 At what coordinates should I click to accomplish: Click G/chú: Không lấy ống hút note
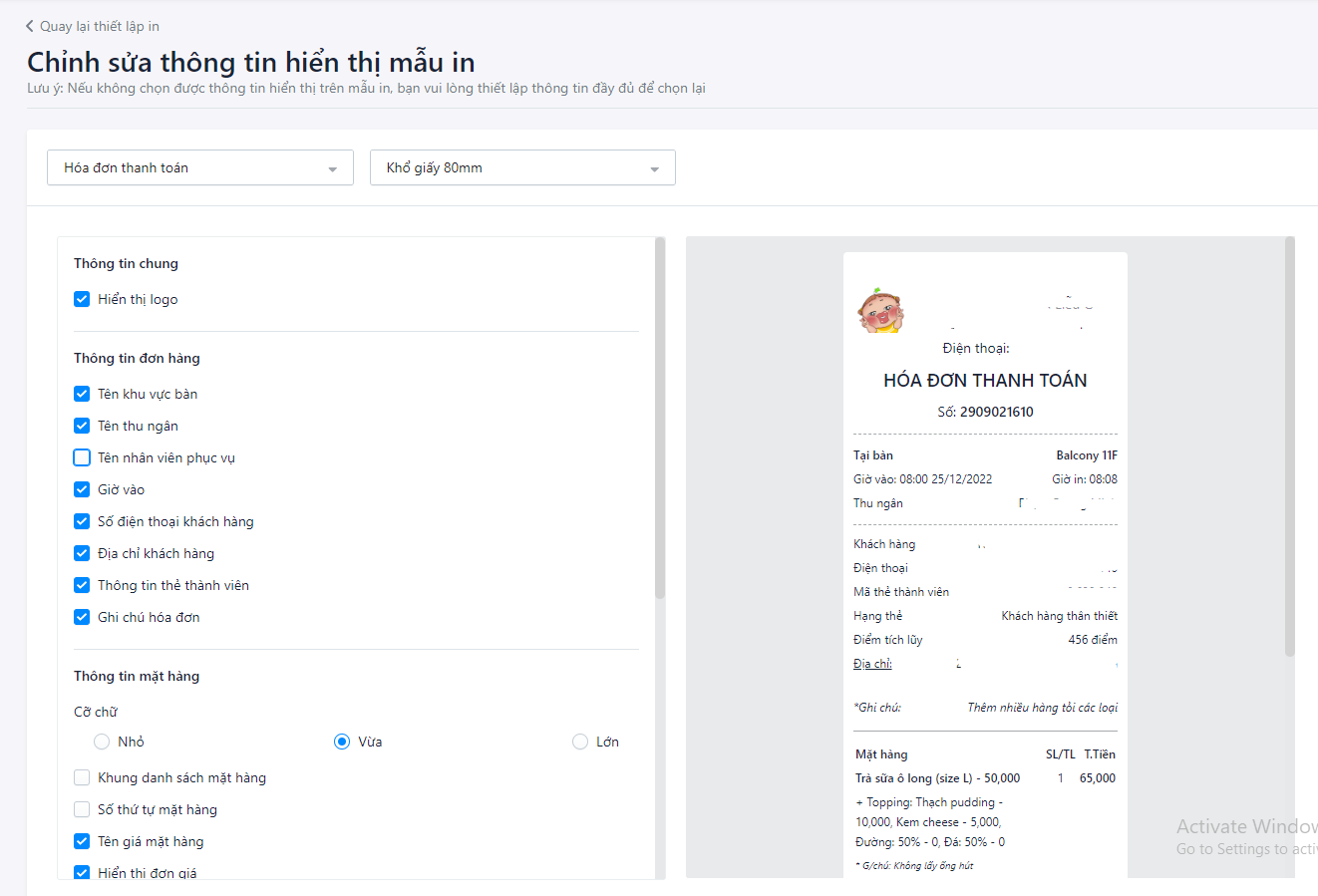coord(914,866)
